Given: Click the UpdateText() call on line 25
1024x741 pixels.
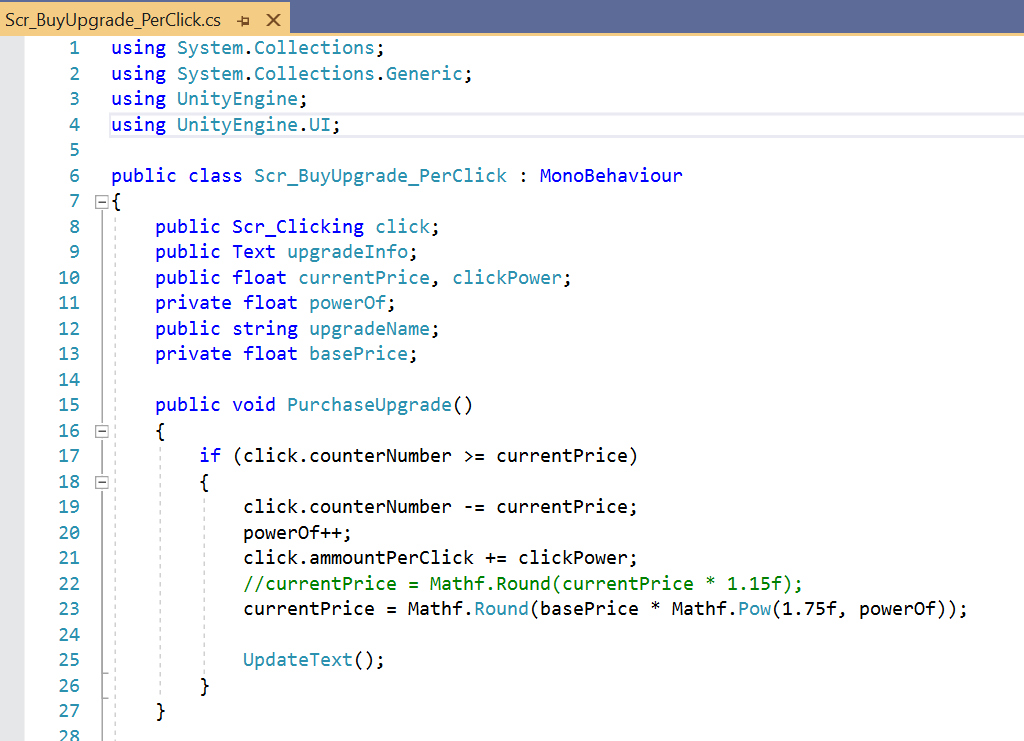Looking at the screenshot, I should pyautogui.click(x=313, y=660).
